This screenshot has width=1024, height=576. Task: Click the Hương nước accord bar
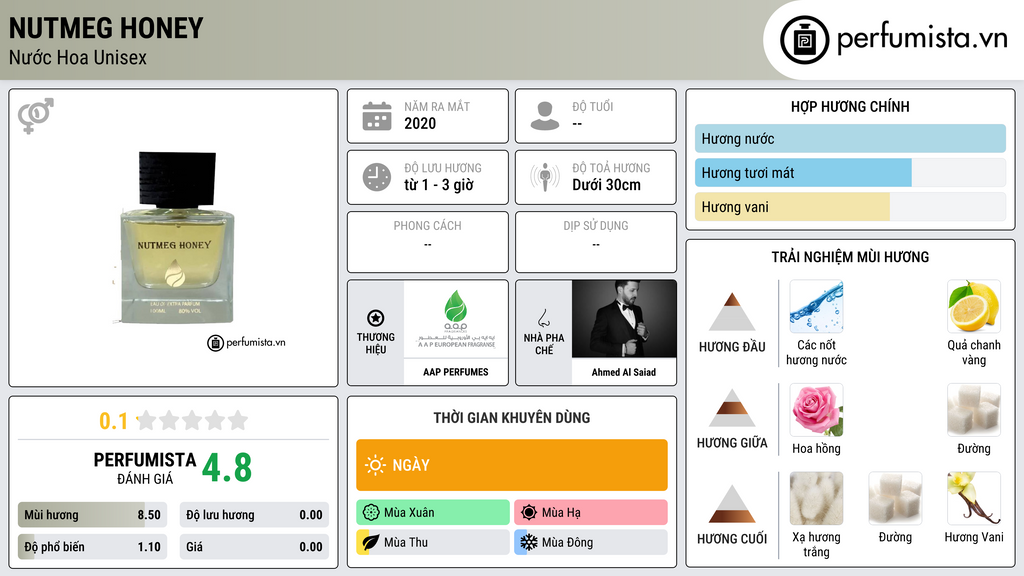(850, 138)
